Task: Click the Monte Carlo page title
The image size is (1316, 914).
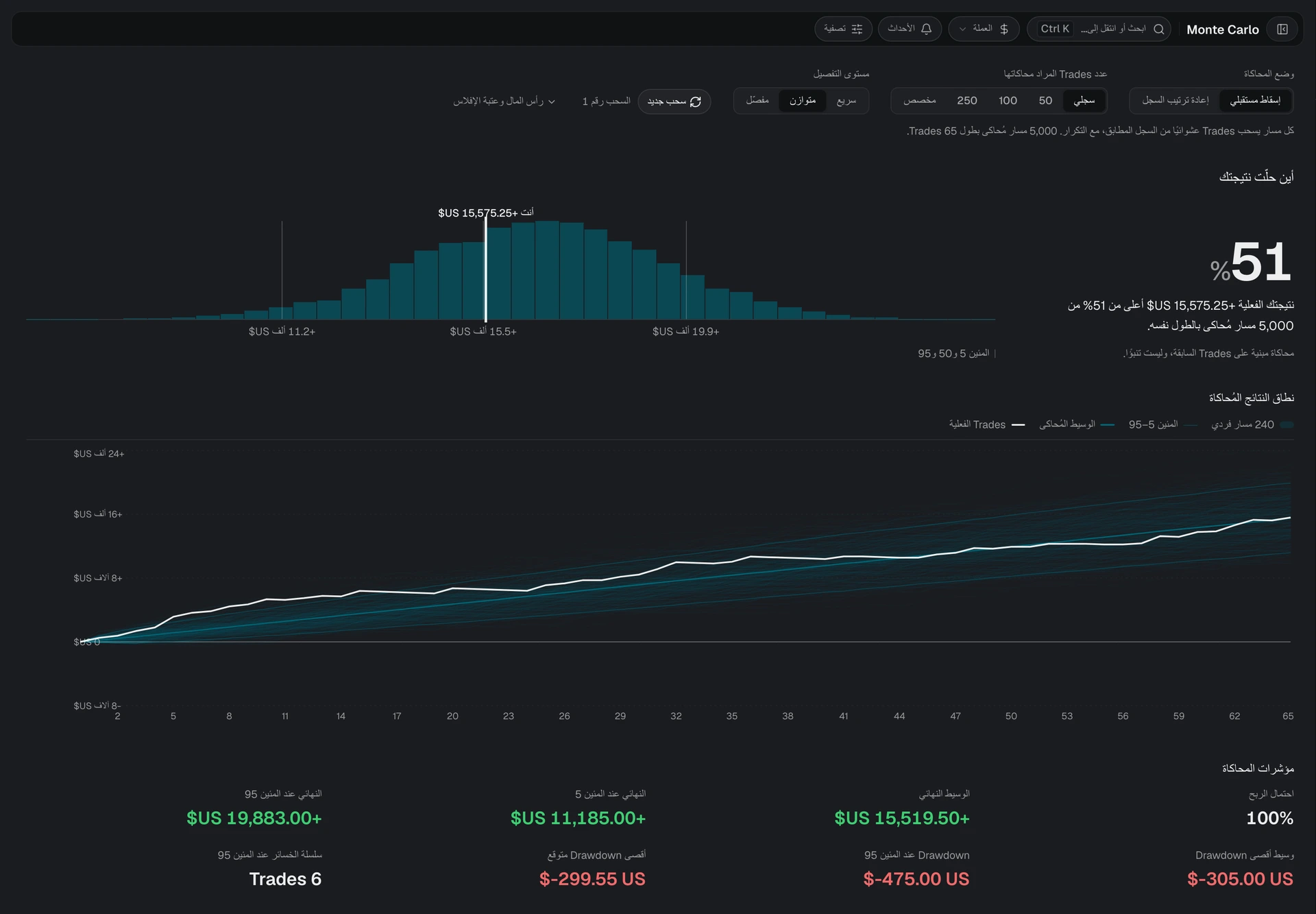Action: click(1223, 29)
